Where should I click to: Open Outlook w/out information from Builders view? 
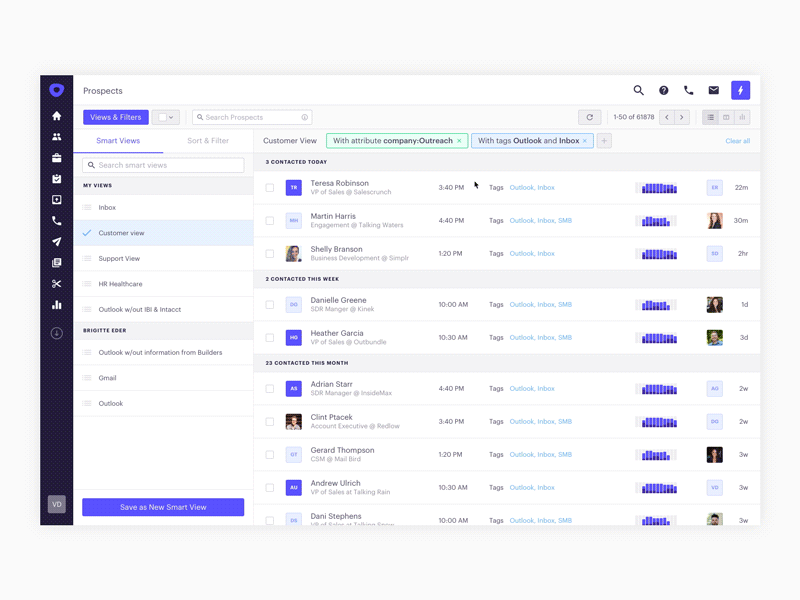(x=163, y=353)
